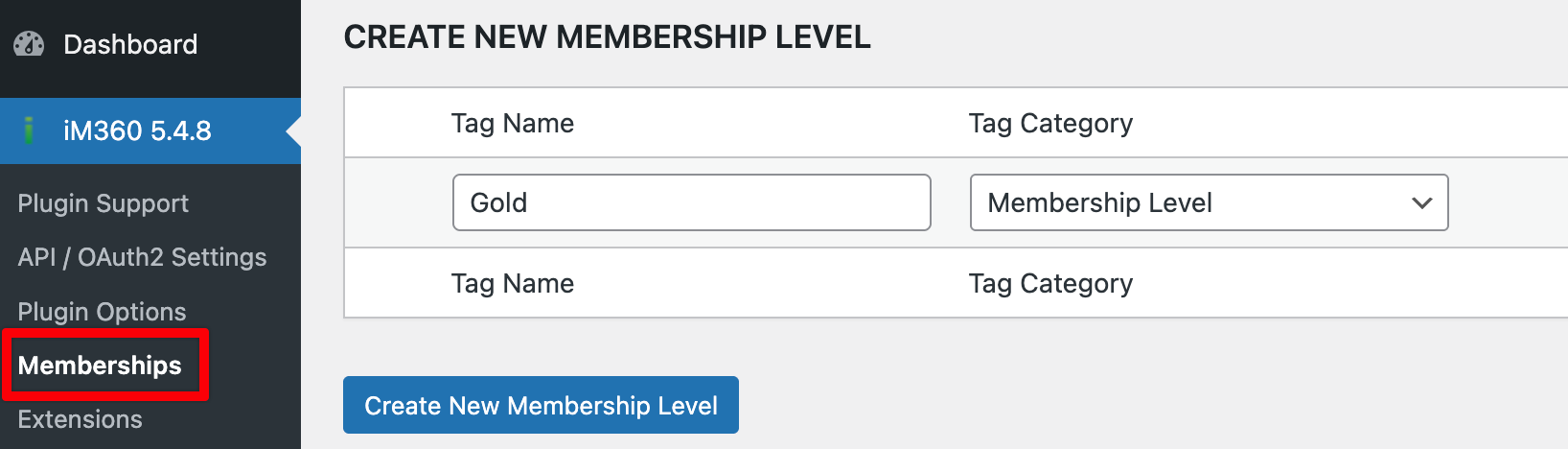Click the white pointer arrow beside iM360
Viewport: 1568px width, 449px height.
(x=293, y=130)
